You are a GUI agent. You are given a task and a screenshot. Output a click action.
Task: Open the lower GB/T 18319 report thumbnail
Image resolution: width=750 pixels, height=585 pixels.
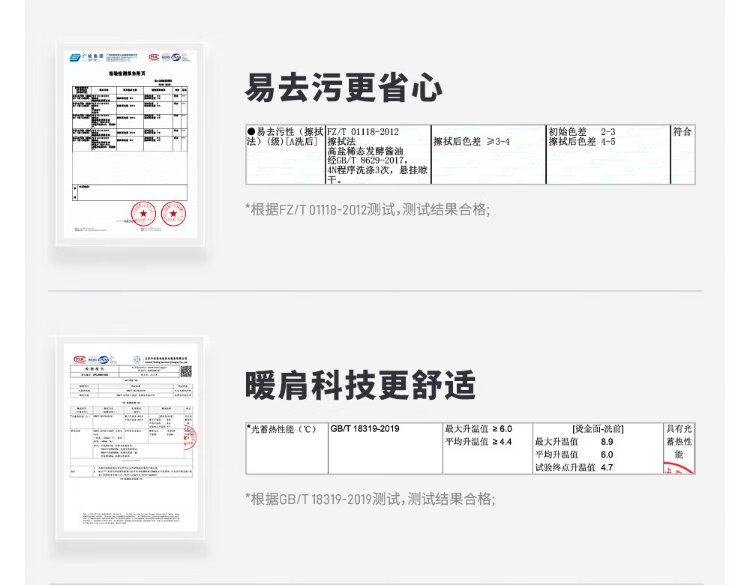tap(127, 438)
